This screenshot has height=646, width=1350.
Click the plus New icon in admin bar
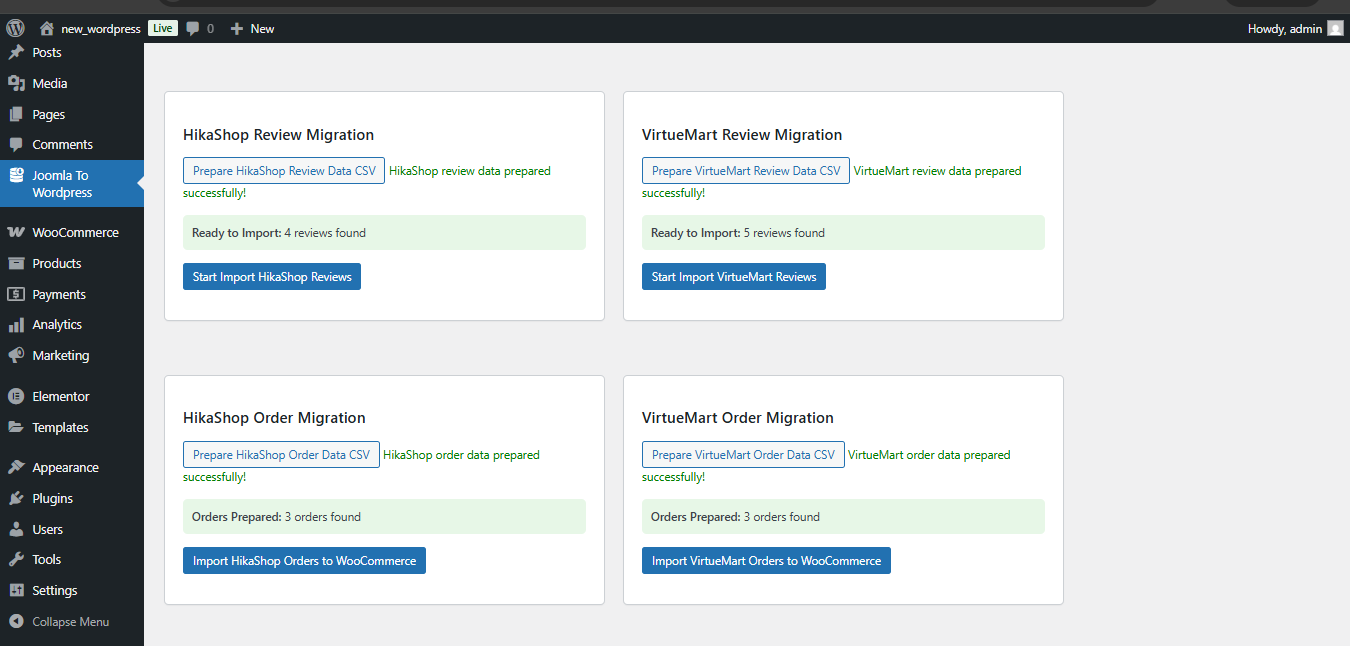(x=237, y=29)
